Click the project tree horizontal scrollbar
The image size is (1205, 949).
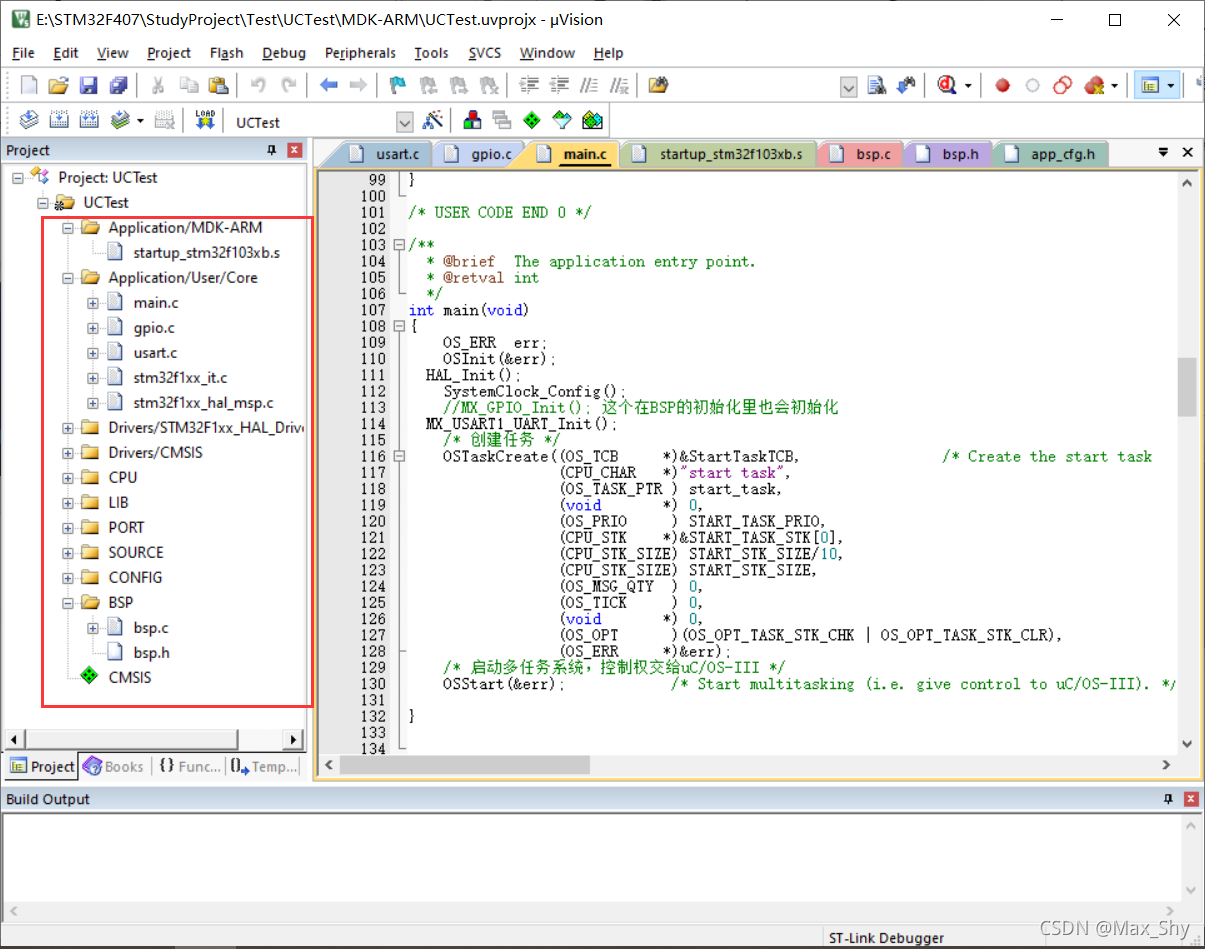click(x=155, y=740)
